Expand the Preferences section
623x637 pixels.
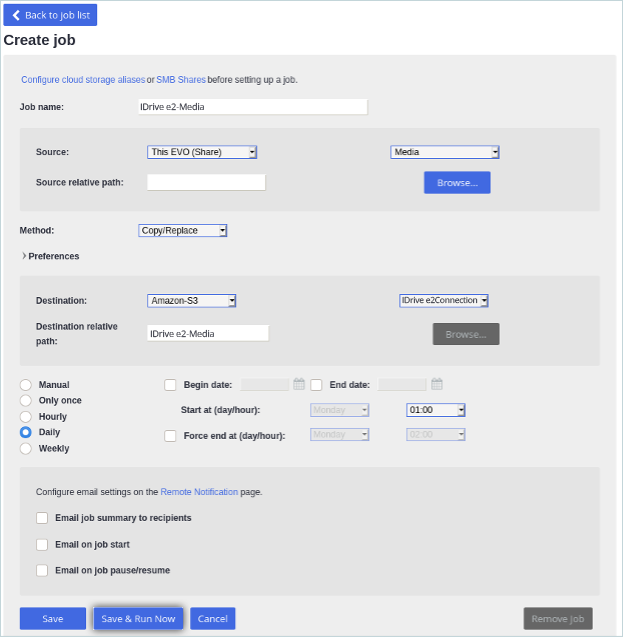50,256
